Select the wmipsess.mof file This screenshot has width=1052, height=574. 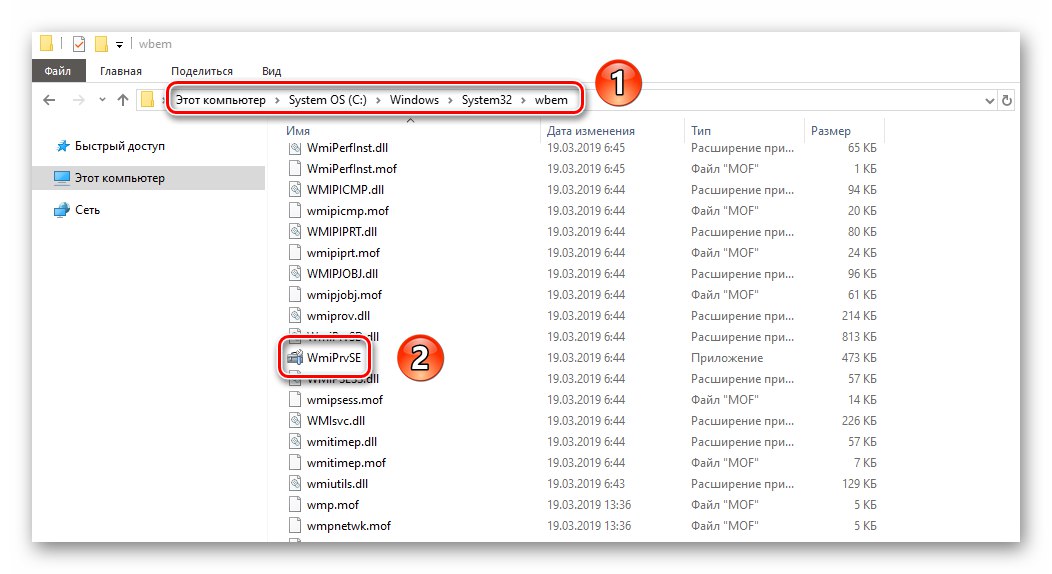click(345, 400)
